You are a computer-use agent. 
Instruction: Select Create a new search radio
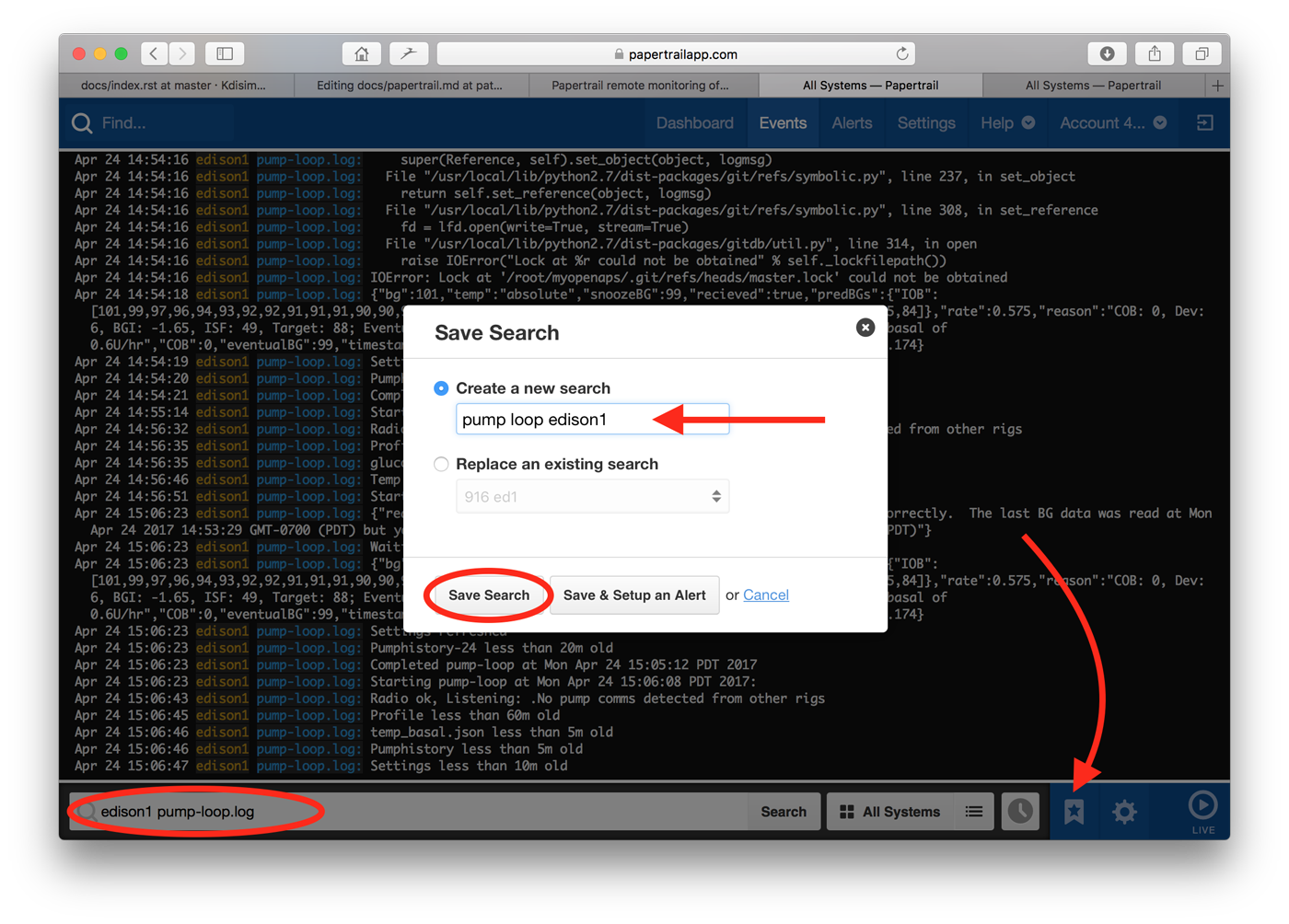point(441,388)
